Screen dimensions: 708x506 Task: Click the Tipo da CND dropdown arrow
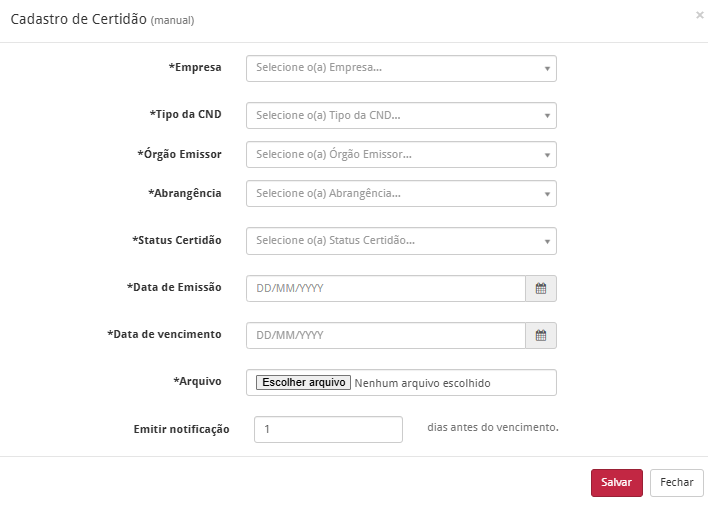(x=547, y=117)
